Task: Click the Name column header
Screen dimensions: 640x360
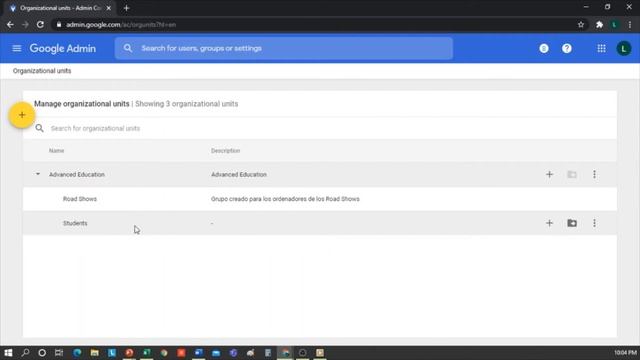Action: coord(56,151)
